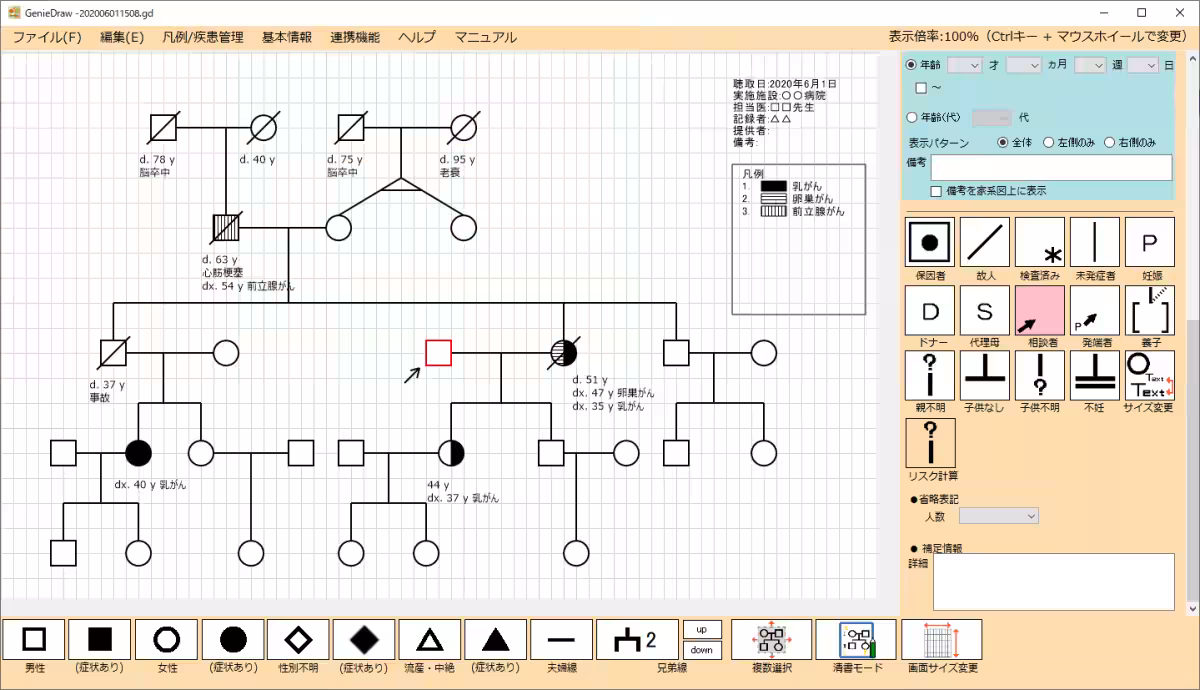Open the 基本情報 menu
Viewport: 1200px width, 690px height.
coord(287,37)
